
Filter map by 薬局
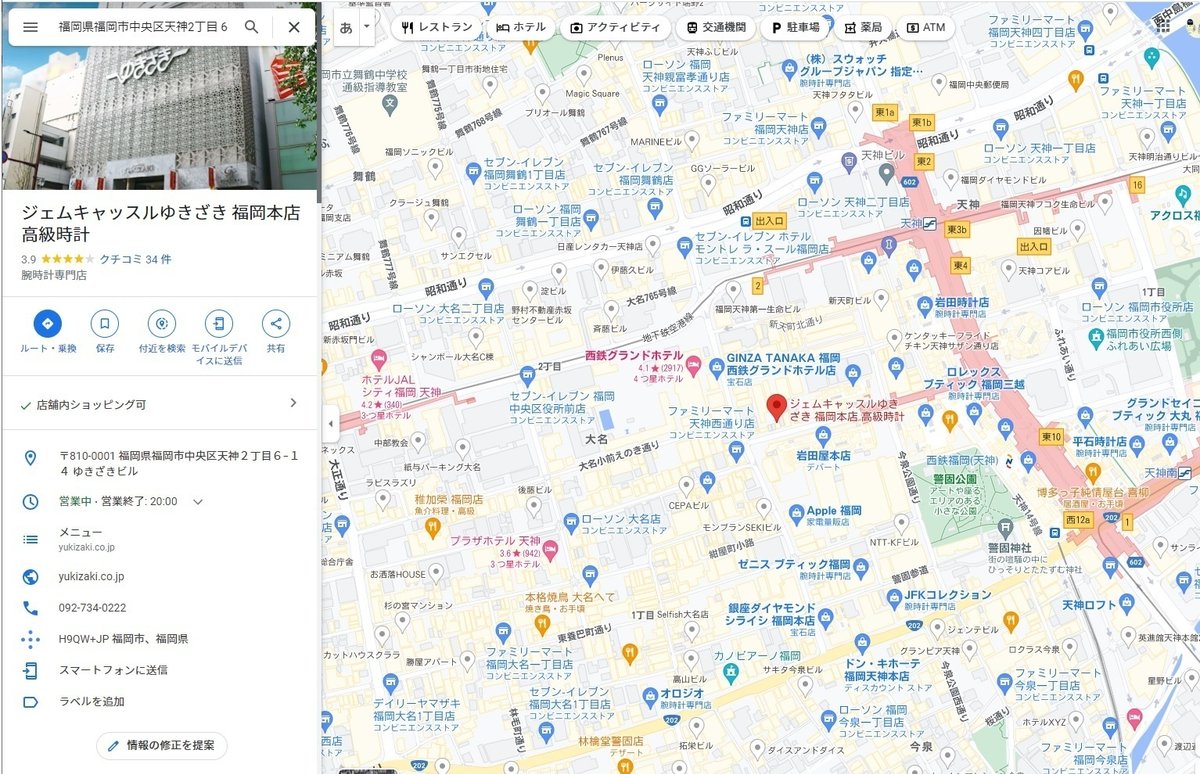click(863, 27)
